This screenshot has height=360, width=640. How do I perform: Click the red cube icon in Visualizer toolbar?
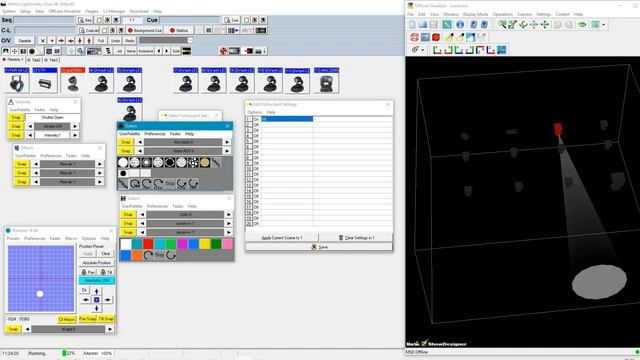[x=436, y=38]
